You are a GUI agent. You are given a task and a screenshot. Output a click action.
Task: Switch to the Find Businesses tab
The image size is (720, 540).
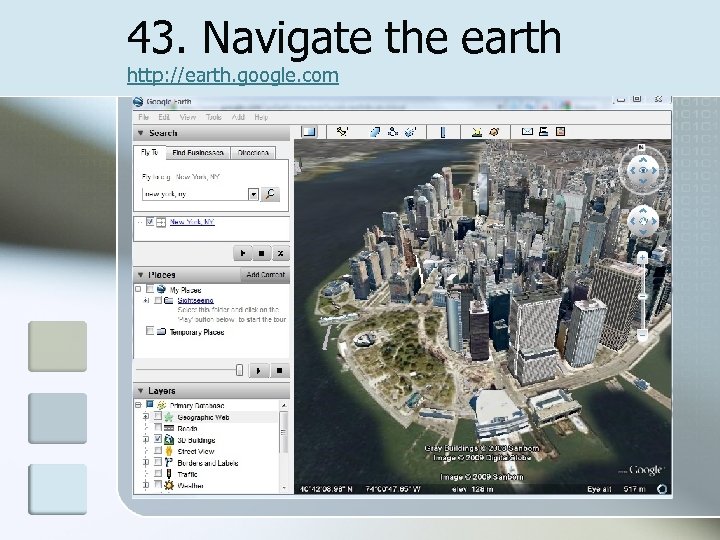[198, 152]
